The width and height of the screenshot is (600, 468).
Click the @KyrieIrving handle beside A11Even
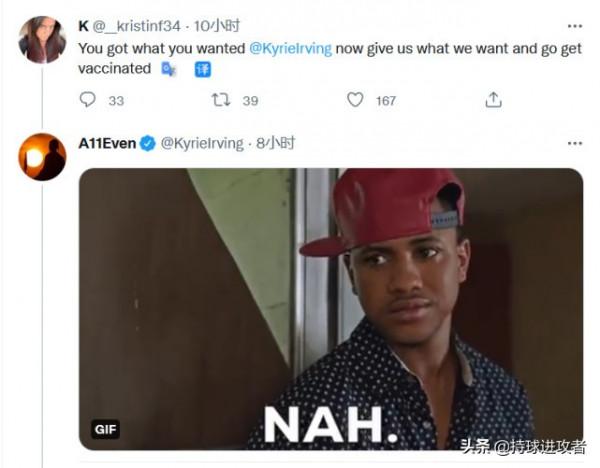tap(202, 143)
